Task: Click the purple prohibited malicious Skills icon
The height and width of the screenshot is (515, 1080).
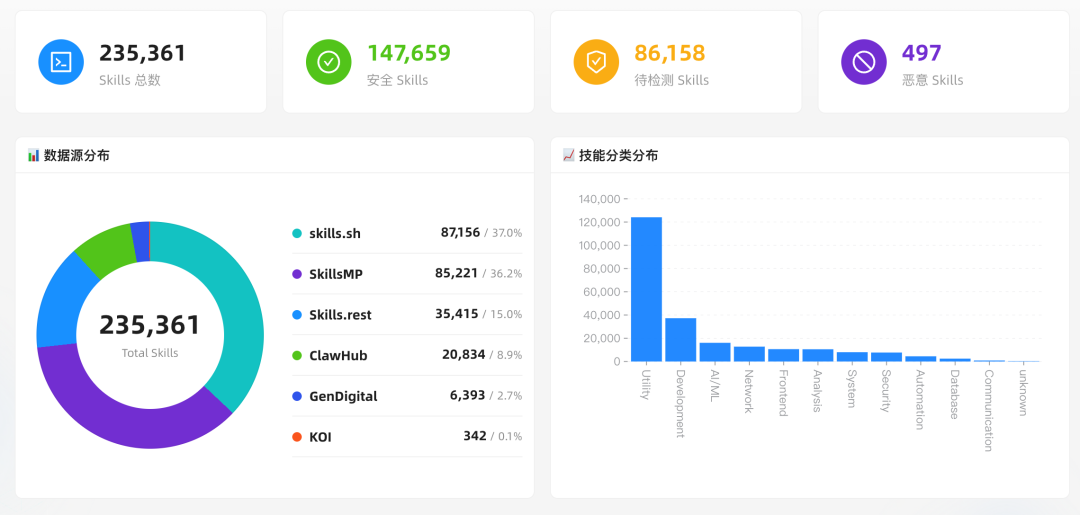Action: coord(863,62)
